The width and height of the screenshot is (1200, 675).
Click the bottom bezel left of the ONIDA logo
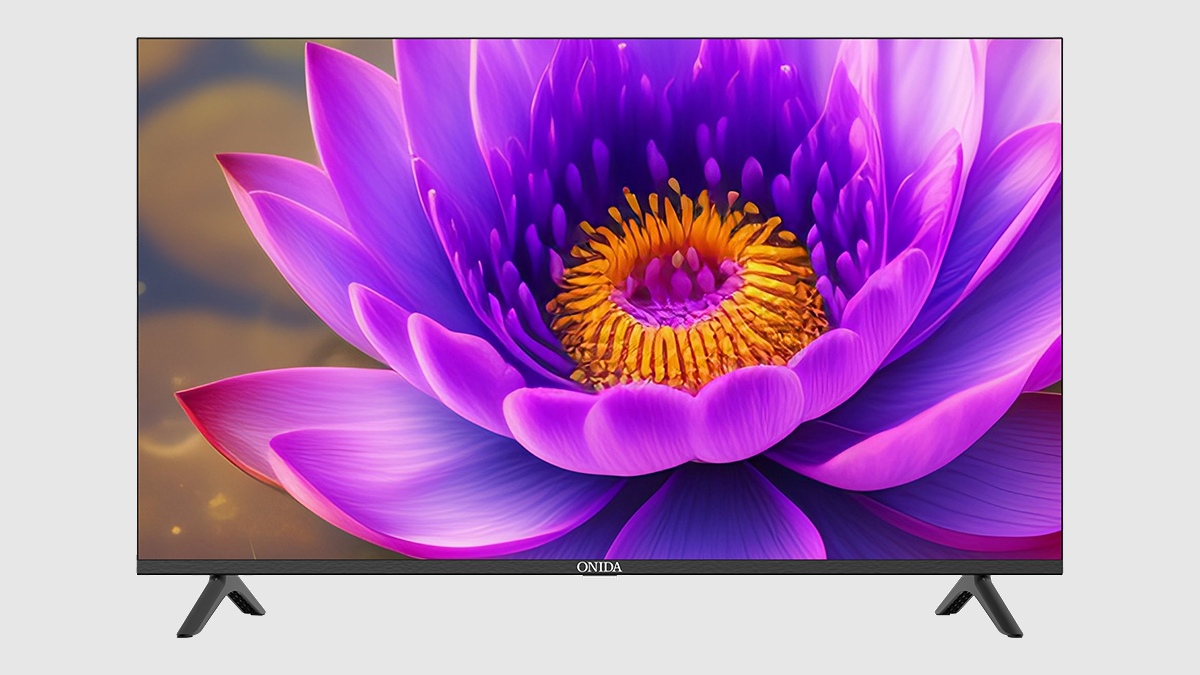click(350, 567)
